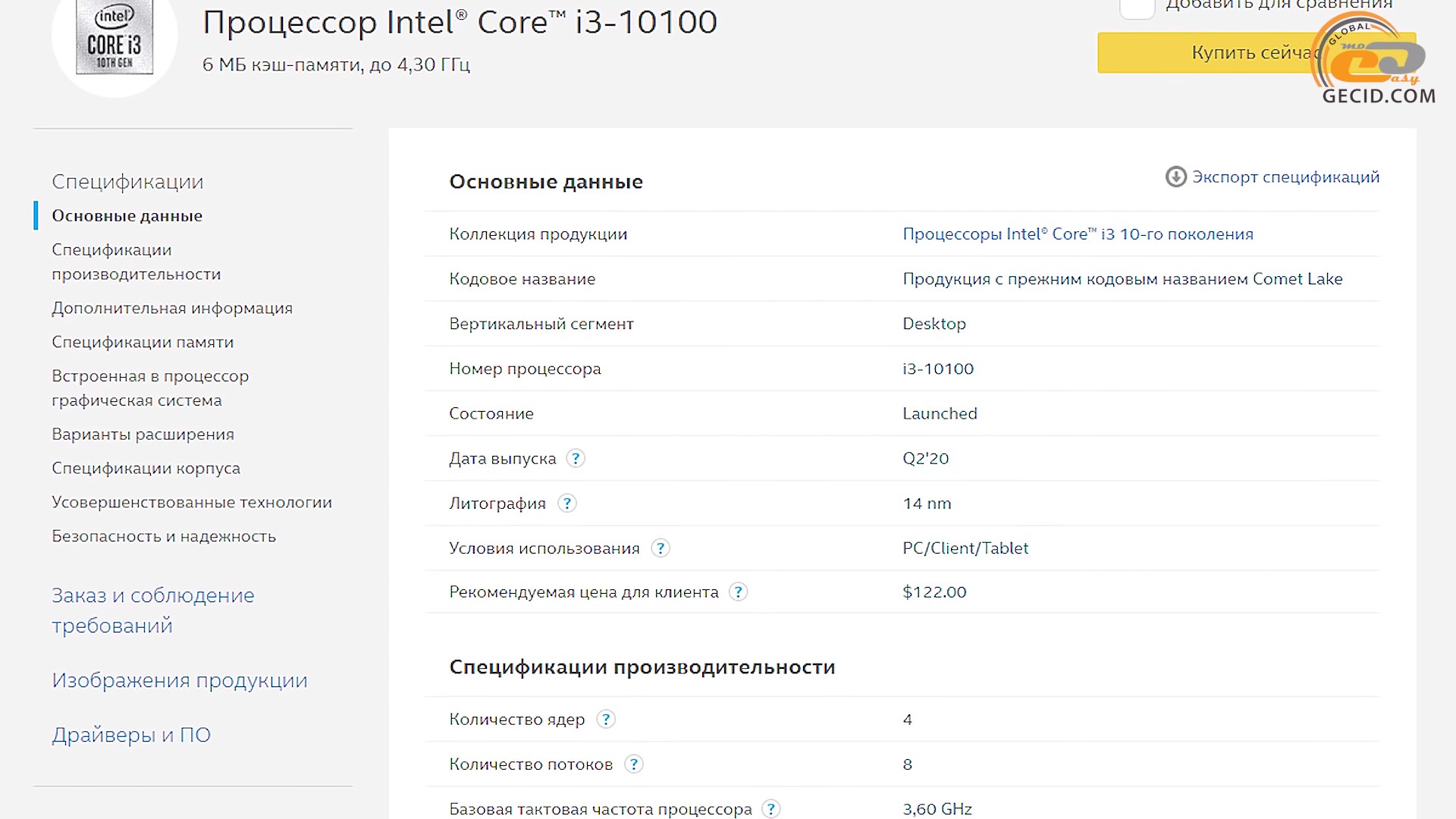This screenshot has height=819, width=1456.
Task: Click the i3-10100 processor number value
Action: [x=938, y=369]
